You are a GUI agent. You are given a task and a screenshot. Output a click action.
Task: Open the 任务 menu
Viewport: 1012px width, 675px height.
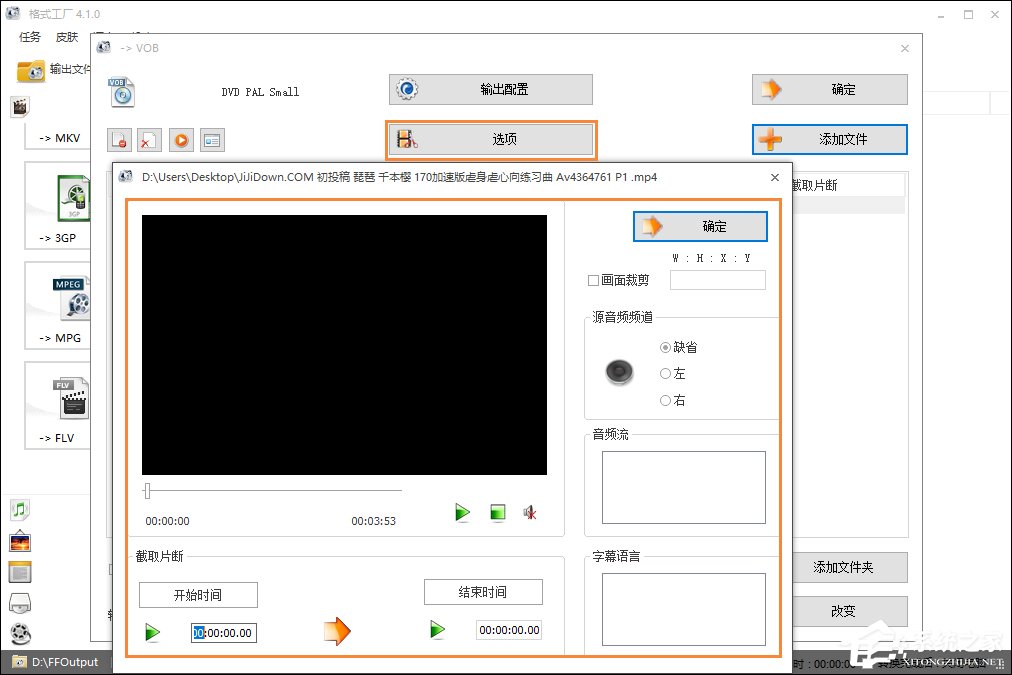click(x=29, y=37)
